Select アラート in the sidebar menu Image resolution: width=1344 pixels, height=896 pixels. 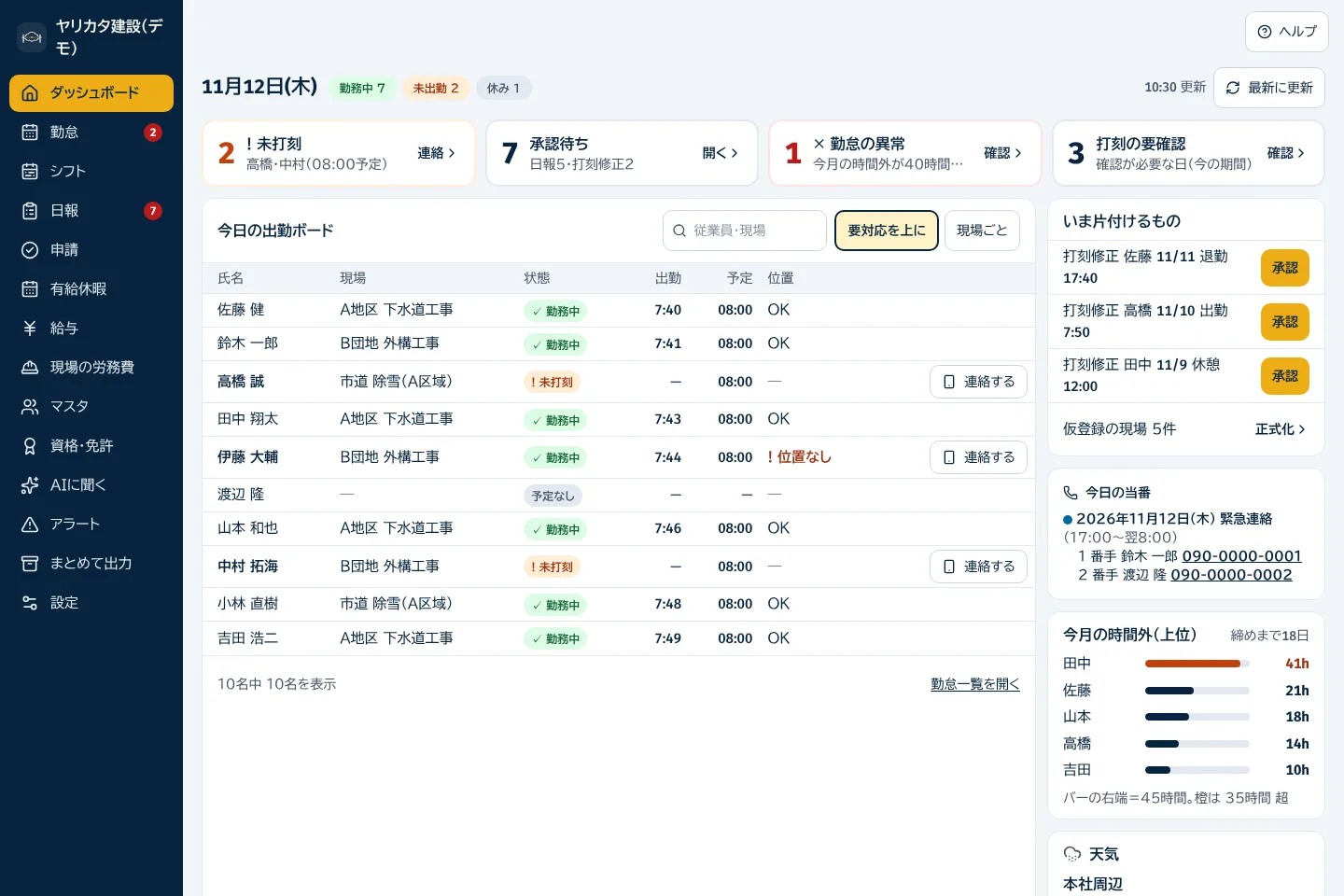(x=91, y=525)
